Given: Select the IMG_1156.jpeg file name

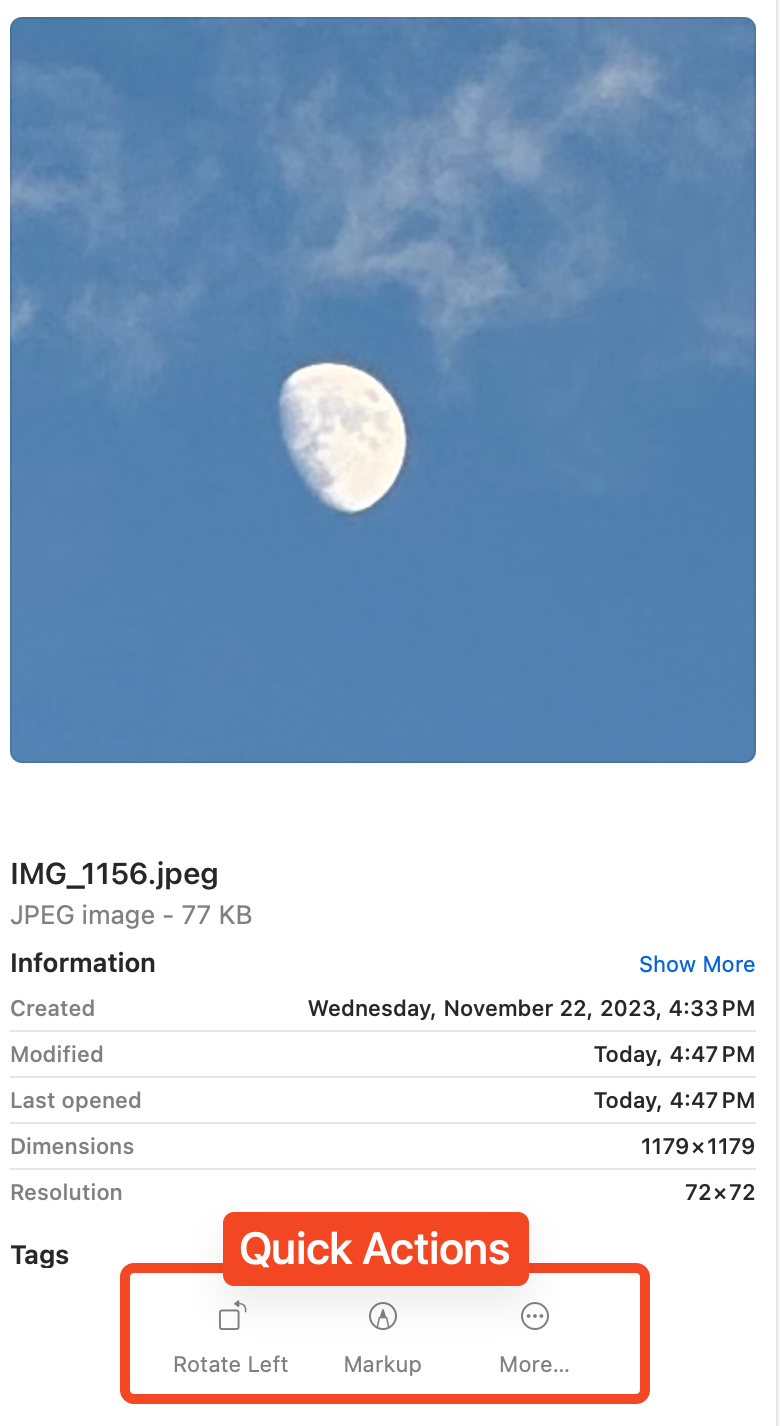Looking at the screenshot, I should coord(114,874).
